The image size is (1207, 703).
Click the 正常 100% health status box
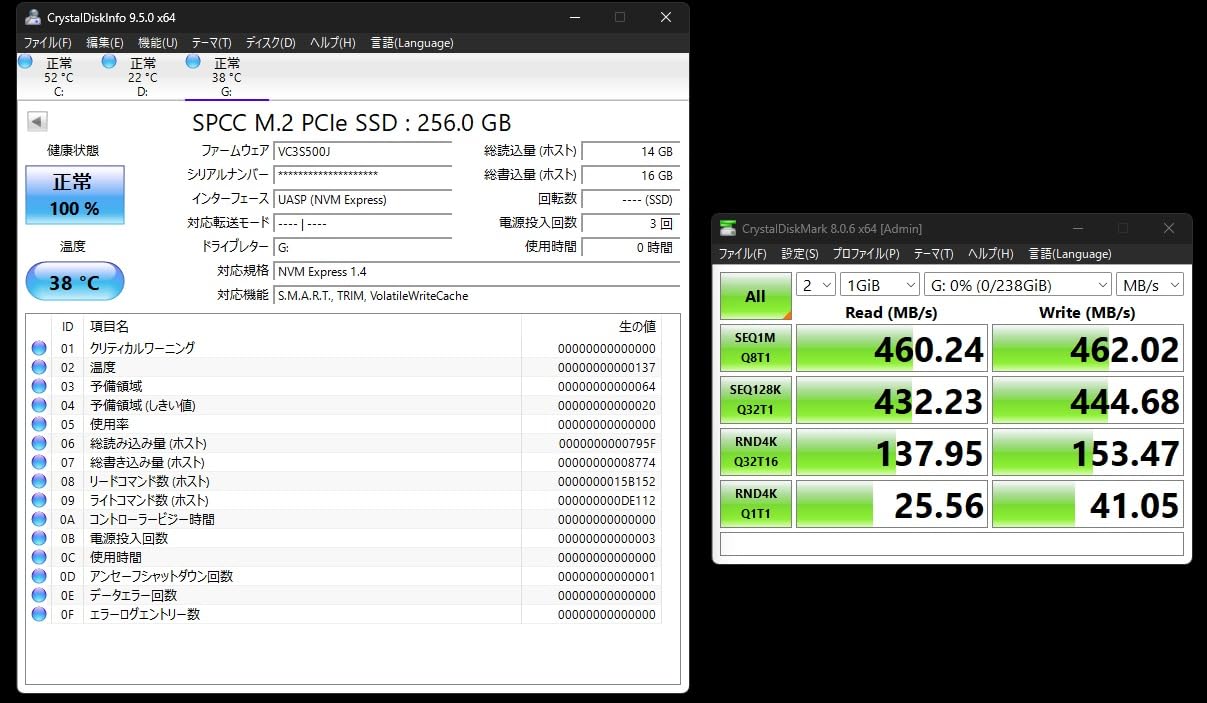pyautogui.click(x=75, y=195)
